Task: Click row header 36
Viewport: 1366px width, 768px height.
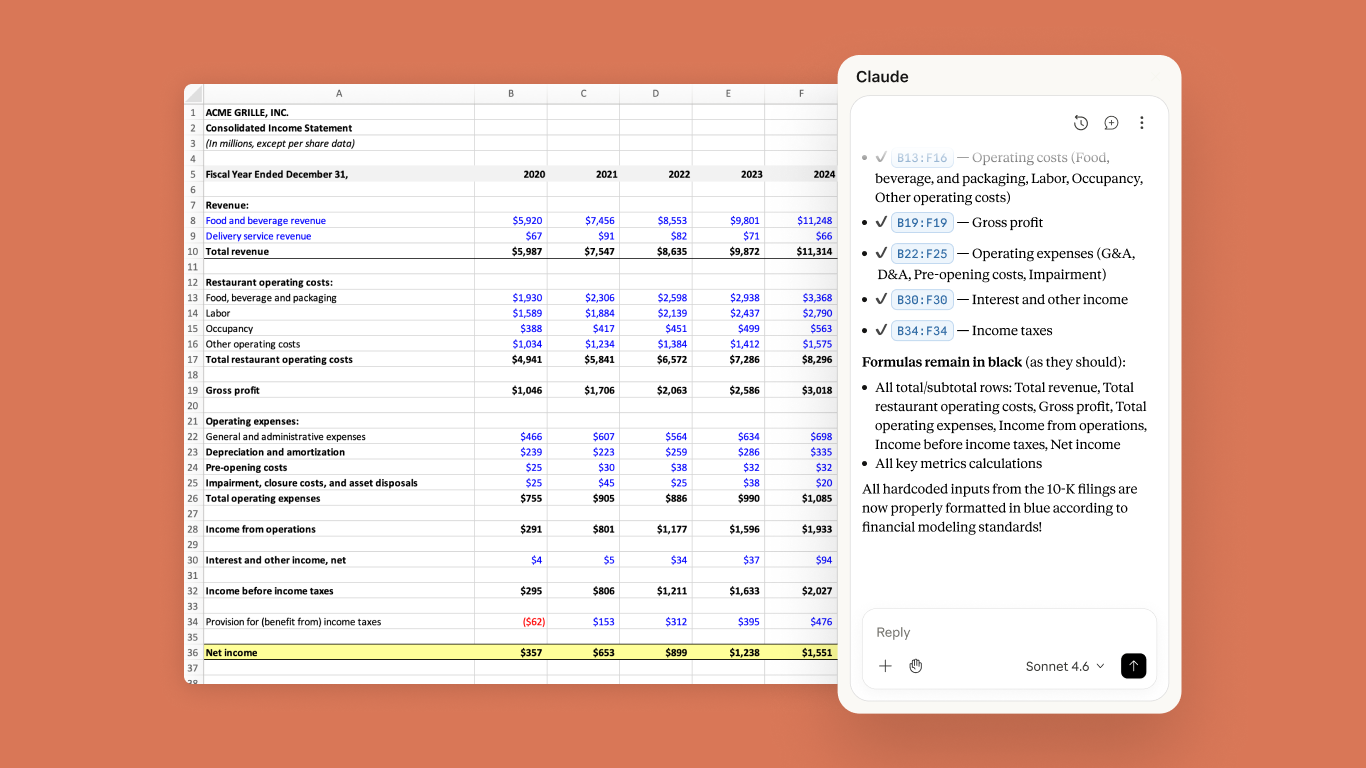Action: [193, 652]
